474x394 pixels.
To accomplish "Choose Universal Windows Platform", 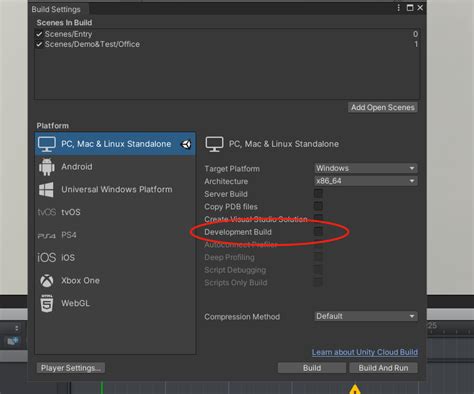I will pyautogui.click(x=115, y=189).
